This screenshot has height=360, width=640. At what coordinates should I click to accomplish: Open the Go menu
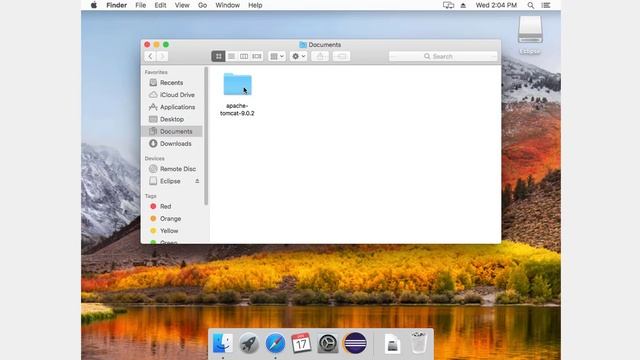coord(202,5)
